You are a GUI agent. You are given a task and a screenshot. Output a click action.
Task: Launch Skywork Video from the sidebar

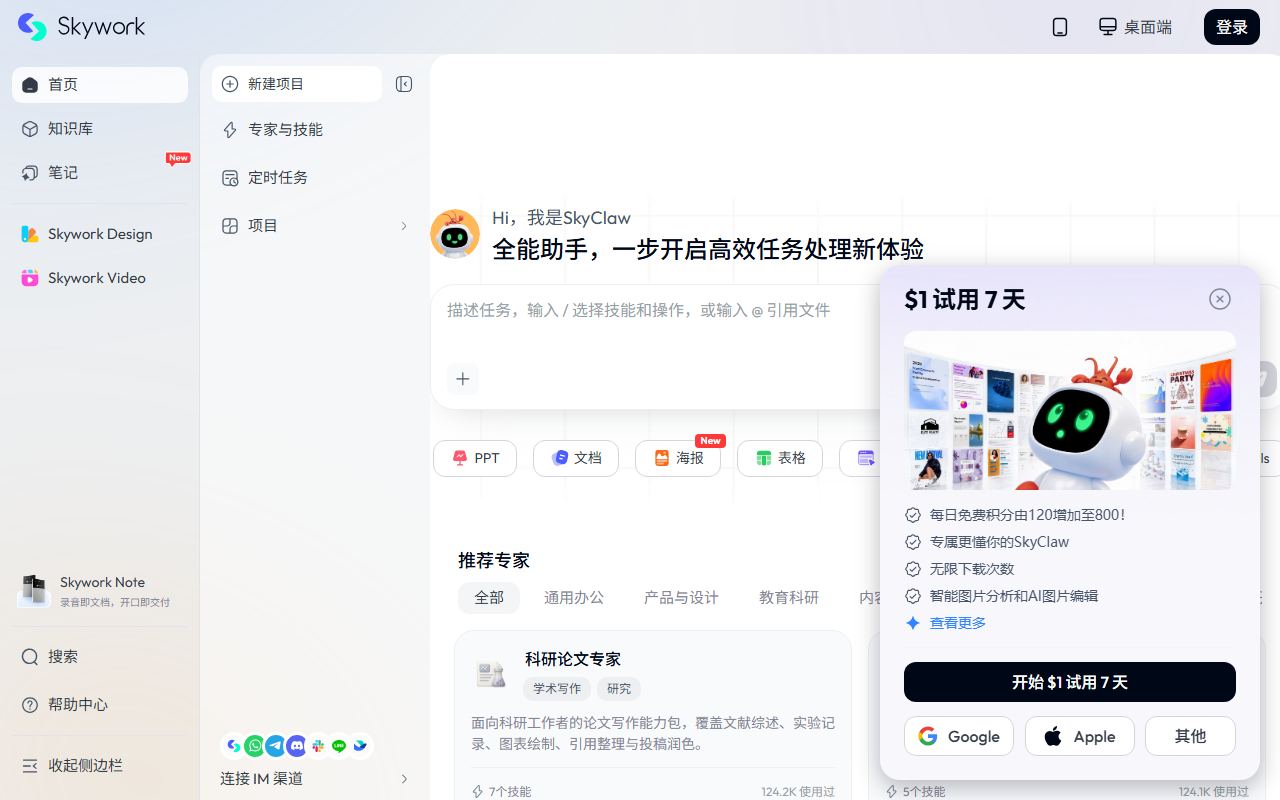[100, 278]
